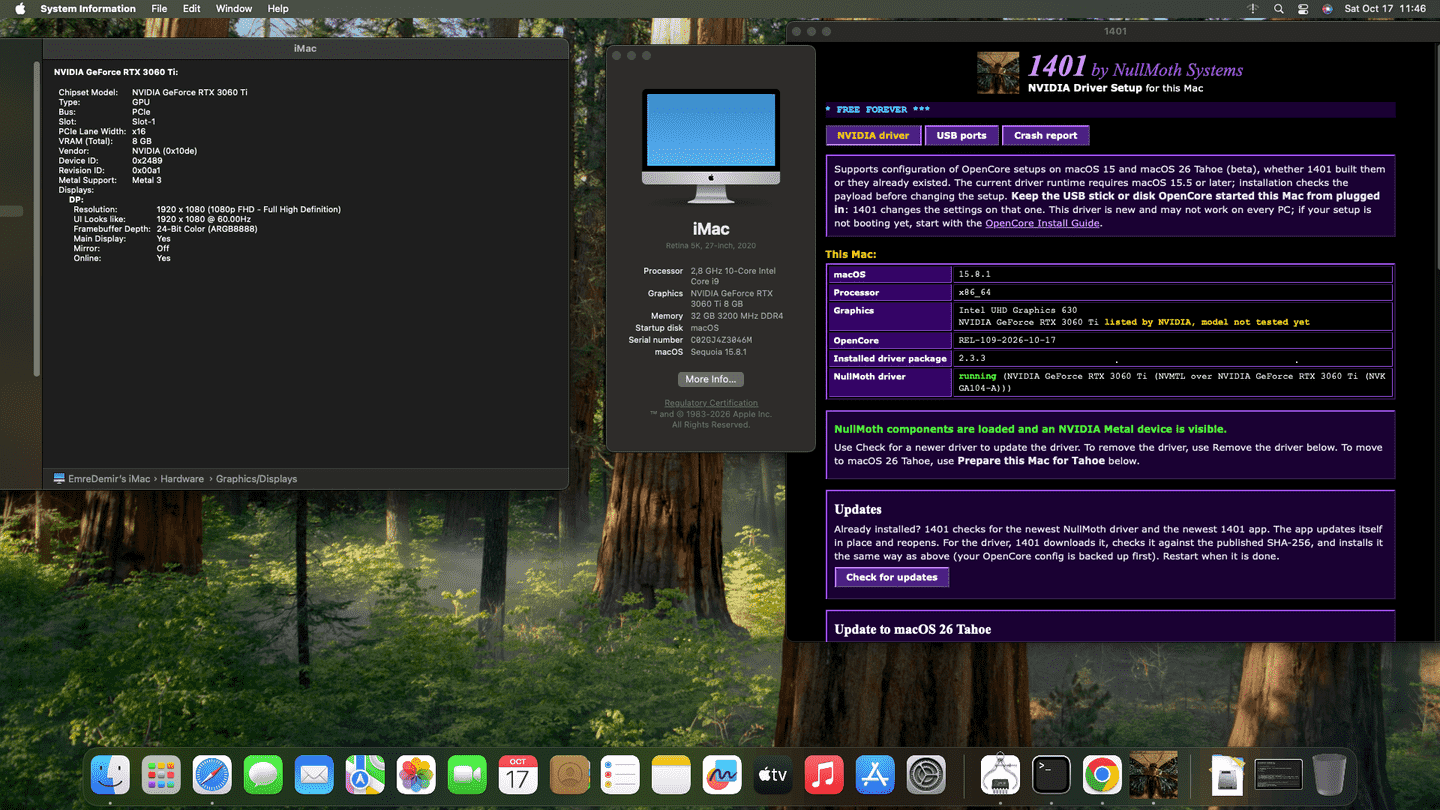Open Terminal from the Dock
1440x810 pixels.
[x=1051, y=775]
